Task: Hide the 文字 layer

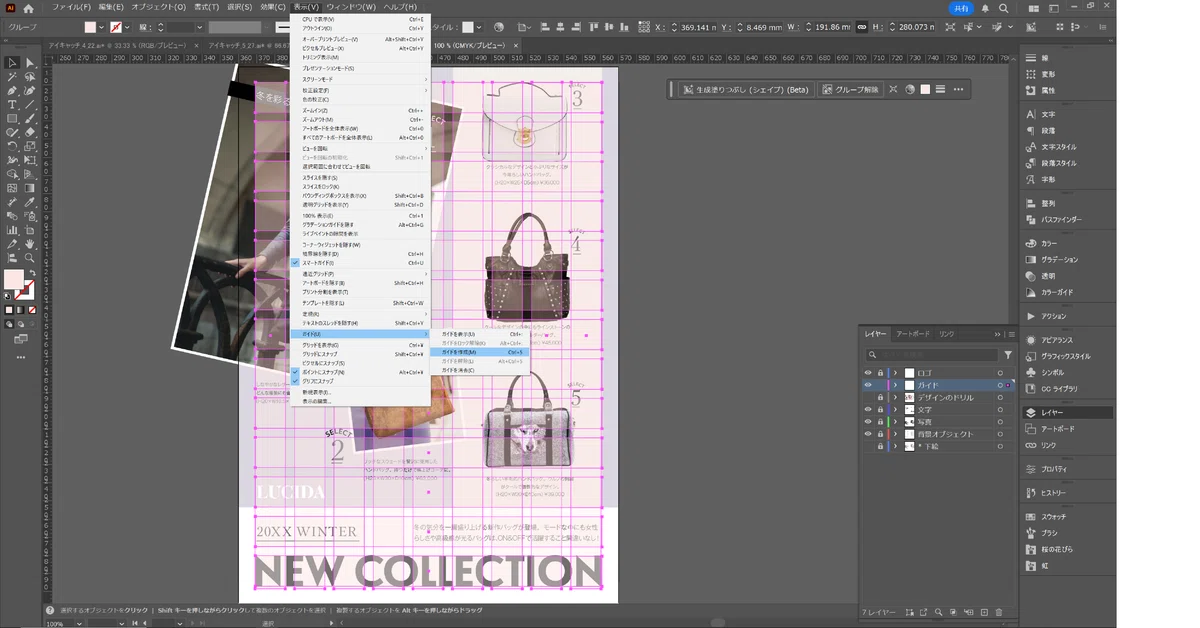Action: 868,410
